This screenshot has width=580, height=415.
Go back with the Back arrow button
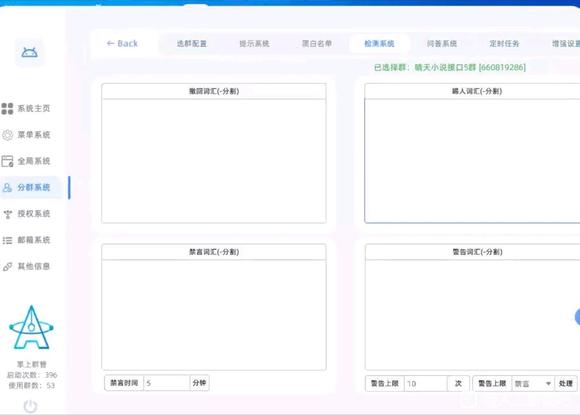(122, 44)
